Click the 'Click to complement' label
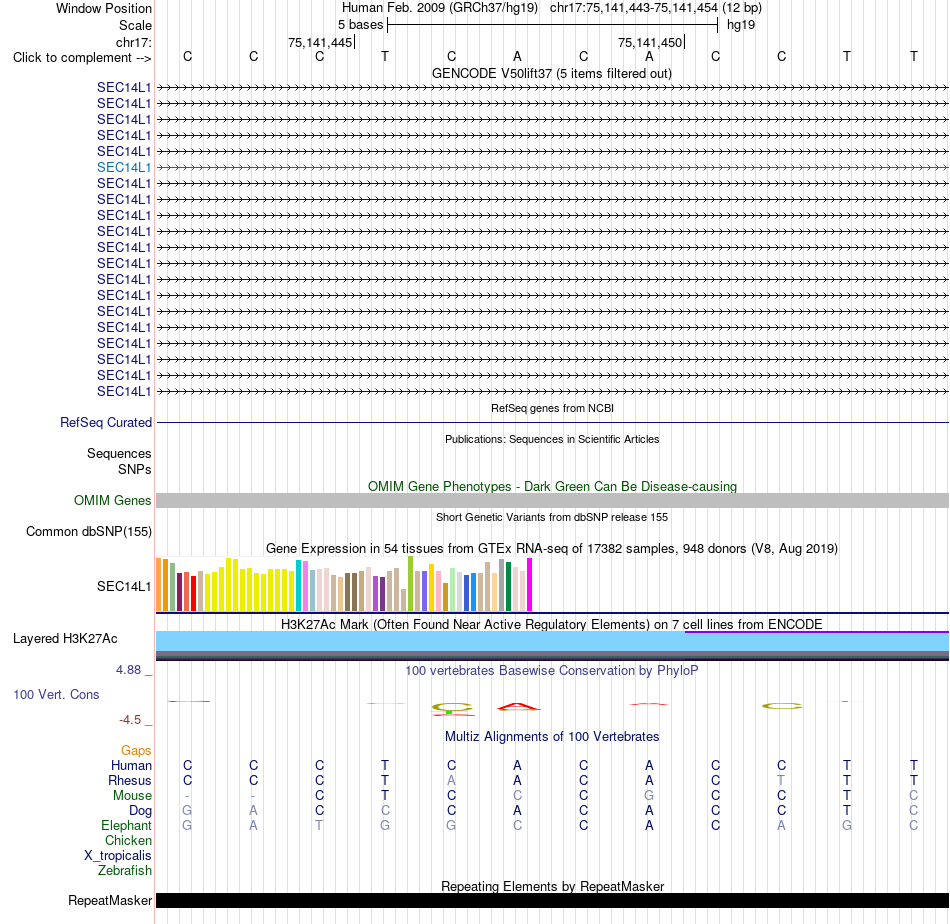 (x=82, y=58)
